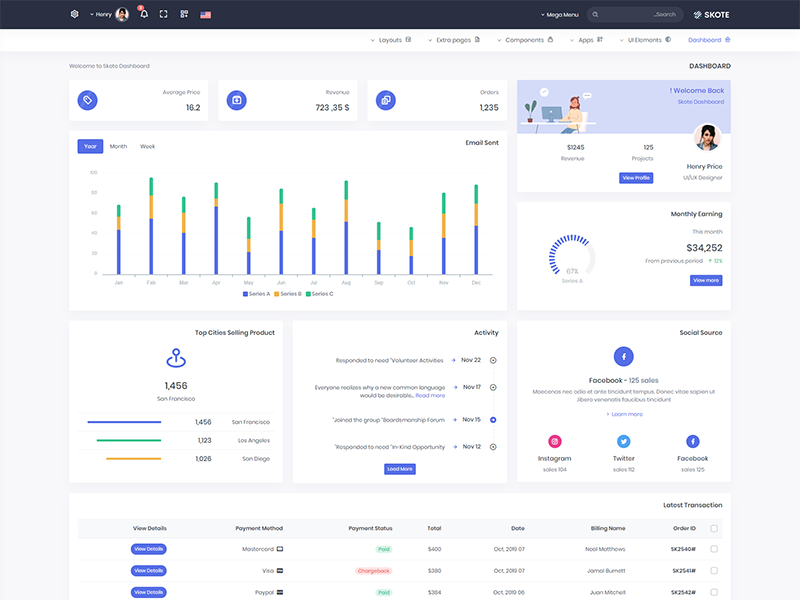Open the notifications bell icon
The image size is (800, 600).
[x=144, y=15]
